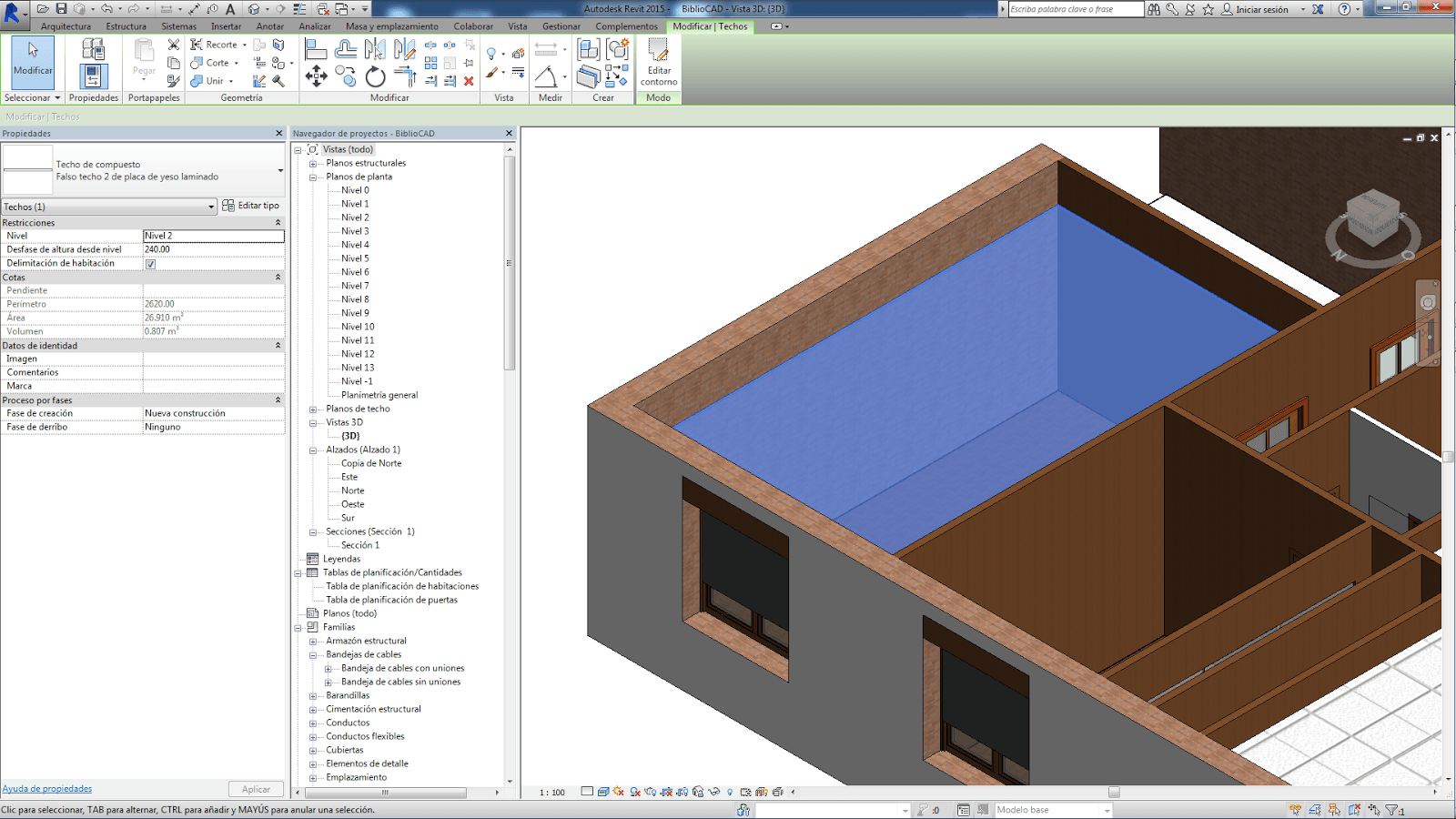Screen dimensions: 1456x819
Task: Click the Save icon in quick access toolbar
Action: tap(61, 9)
